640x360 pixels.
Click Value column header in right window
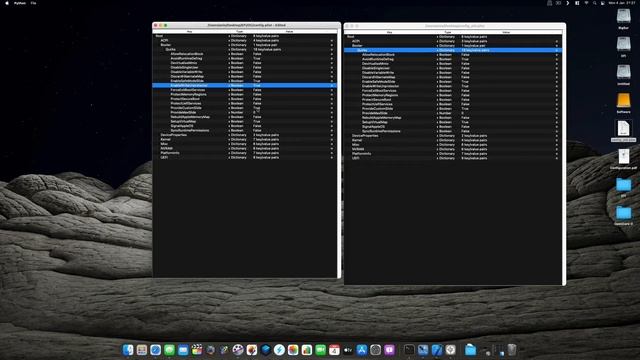click(x=506, y=32)
